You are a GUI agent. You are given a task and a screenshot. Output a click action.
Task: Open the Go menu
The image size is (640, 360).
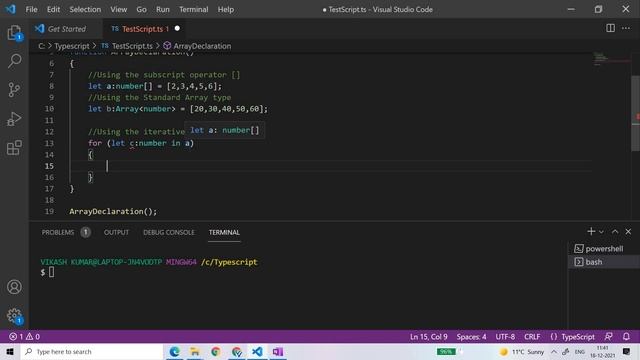141,9
